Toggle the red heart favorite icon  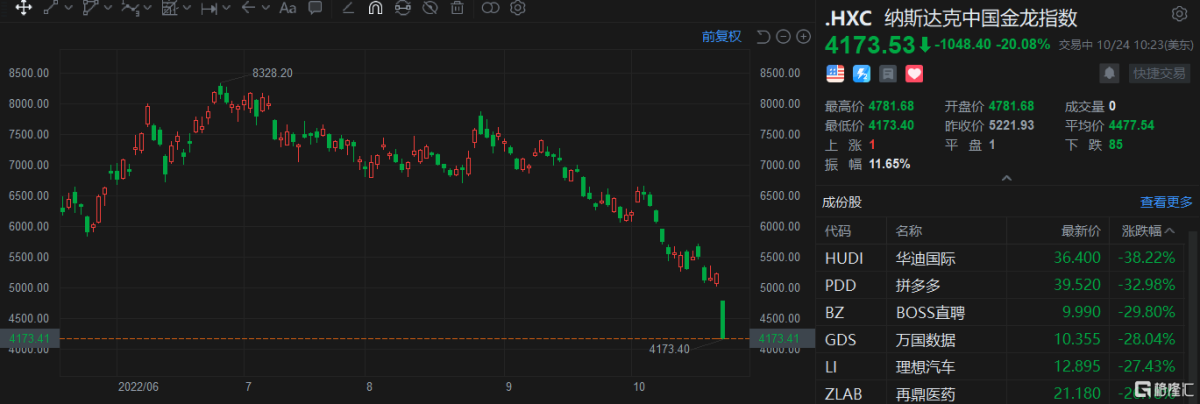click(913, 73)
